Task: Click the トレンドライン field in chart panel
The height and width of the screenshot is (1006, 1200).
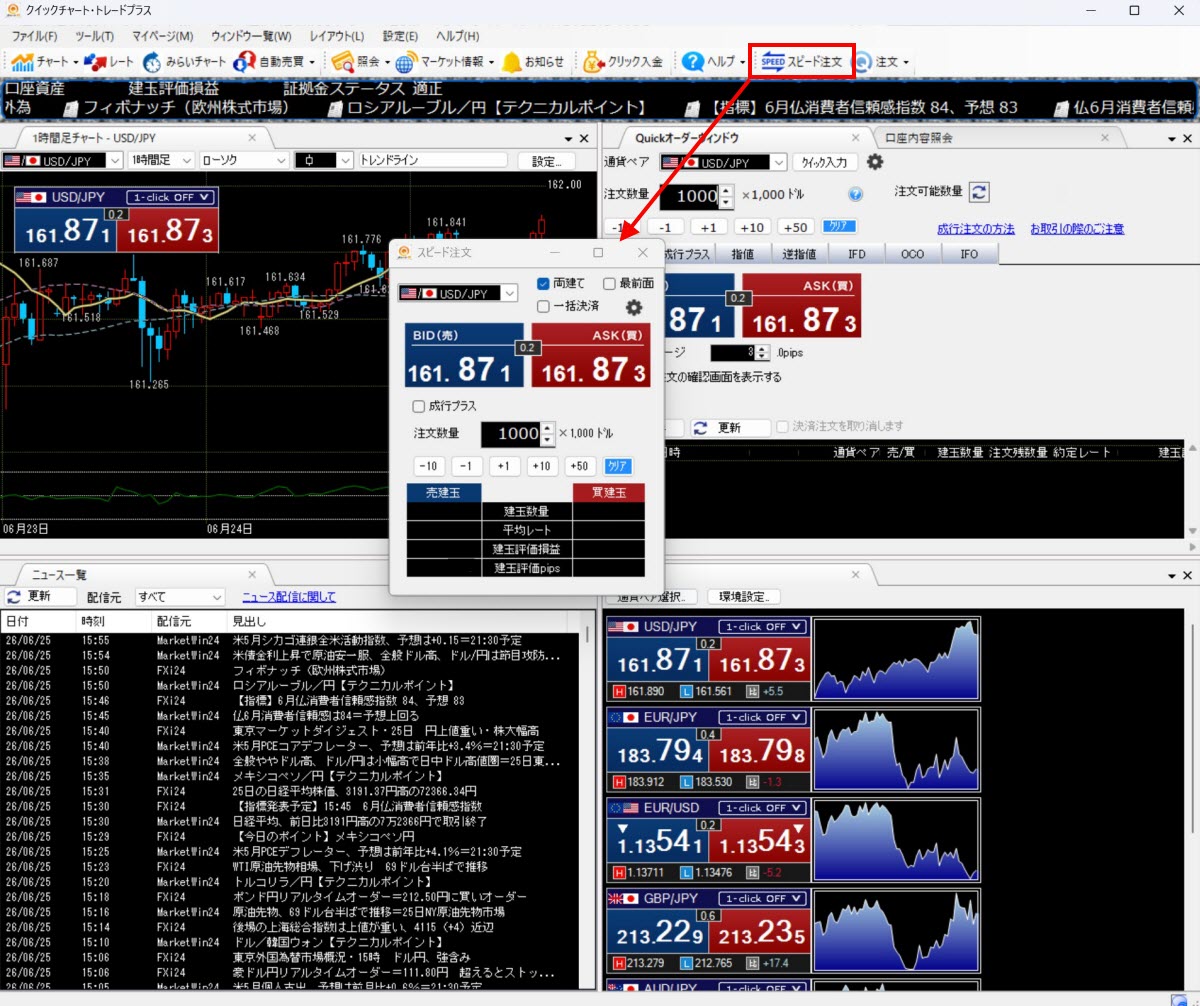Action: (435, 160)
